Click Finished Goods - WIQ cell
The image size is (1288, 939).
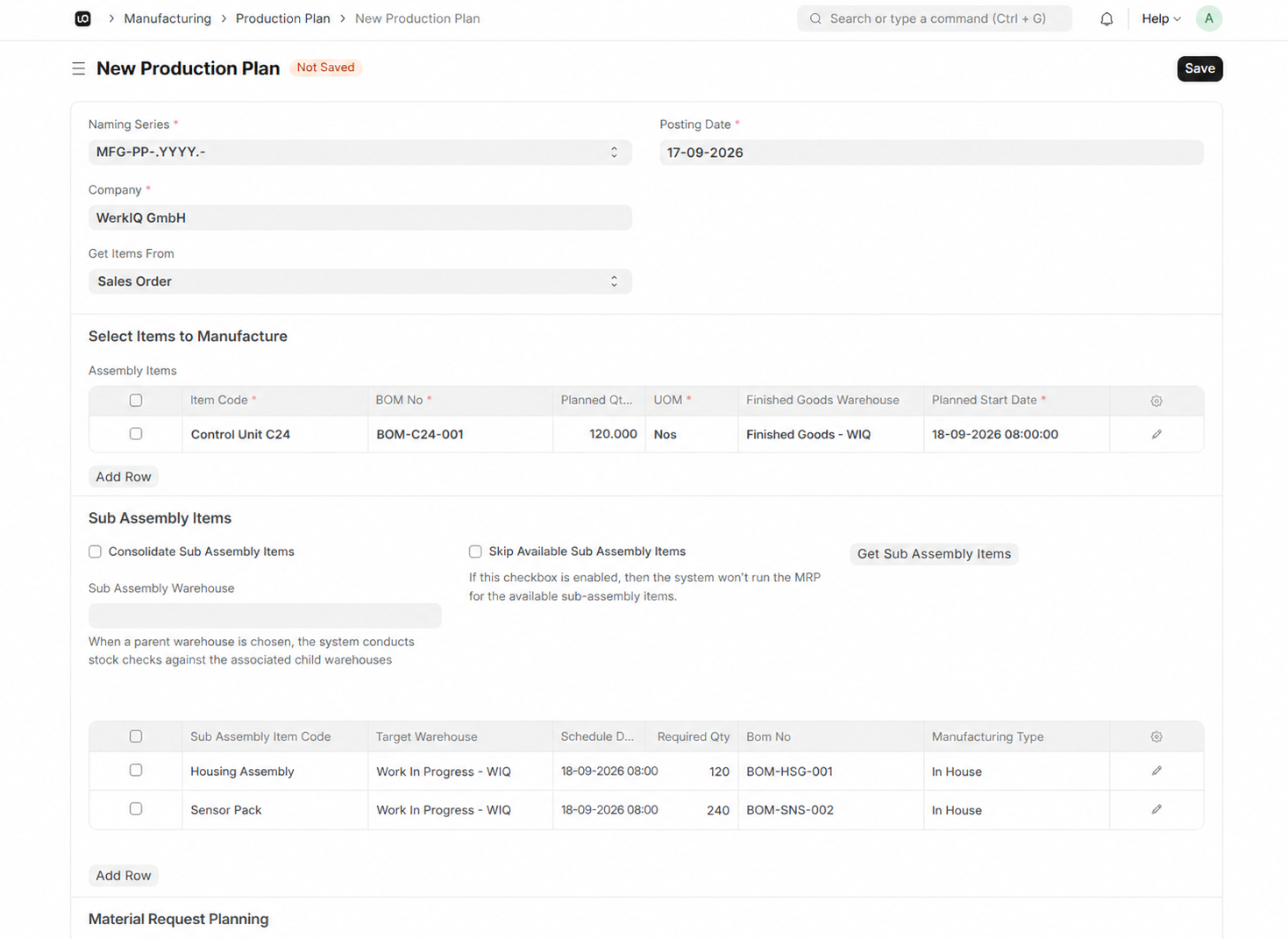pyautogui.click(x=831, y=434)
